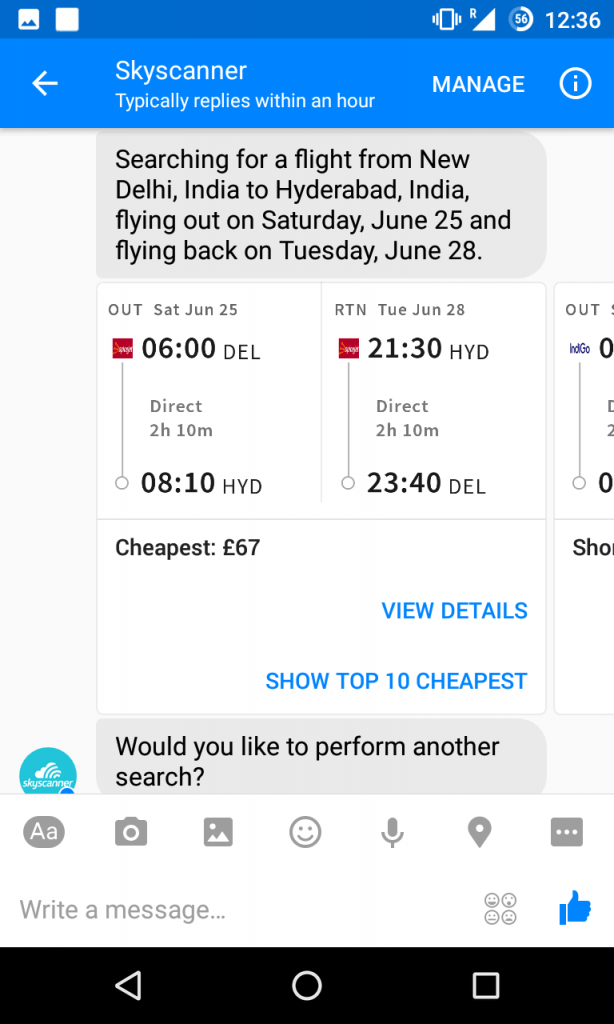This screenshot has width=614, height=1024.
Task: Tap Android home navigation button
Action: click(x=307, y=985)
